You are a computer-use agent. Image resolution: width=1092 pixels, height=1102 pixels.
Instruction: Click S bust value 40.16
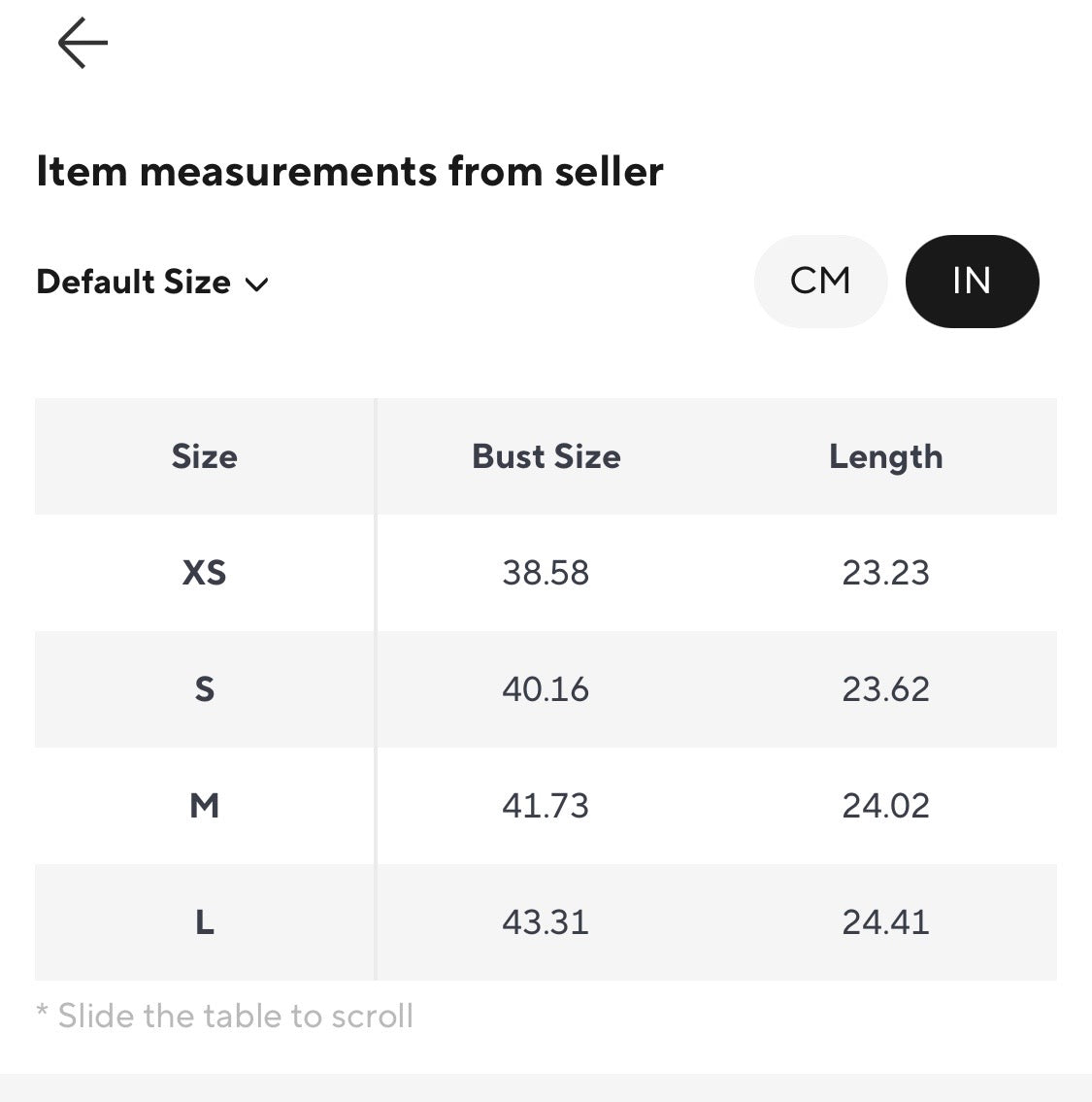[546, 689]
